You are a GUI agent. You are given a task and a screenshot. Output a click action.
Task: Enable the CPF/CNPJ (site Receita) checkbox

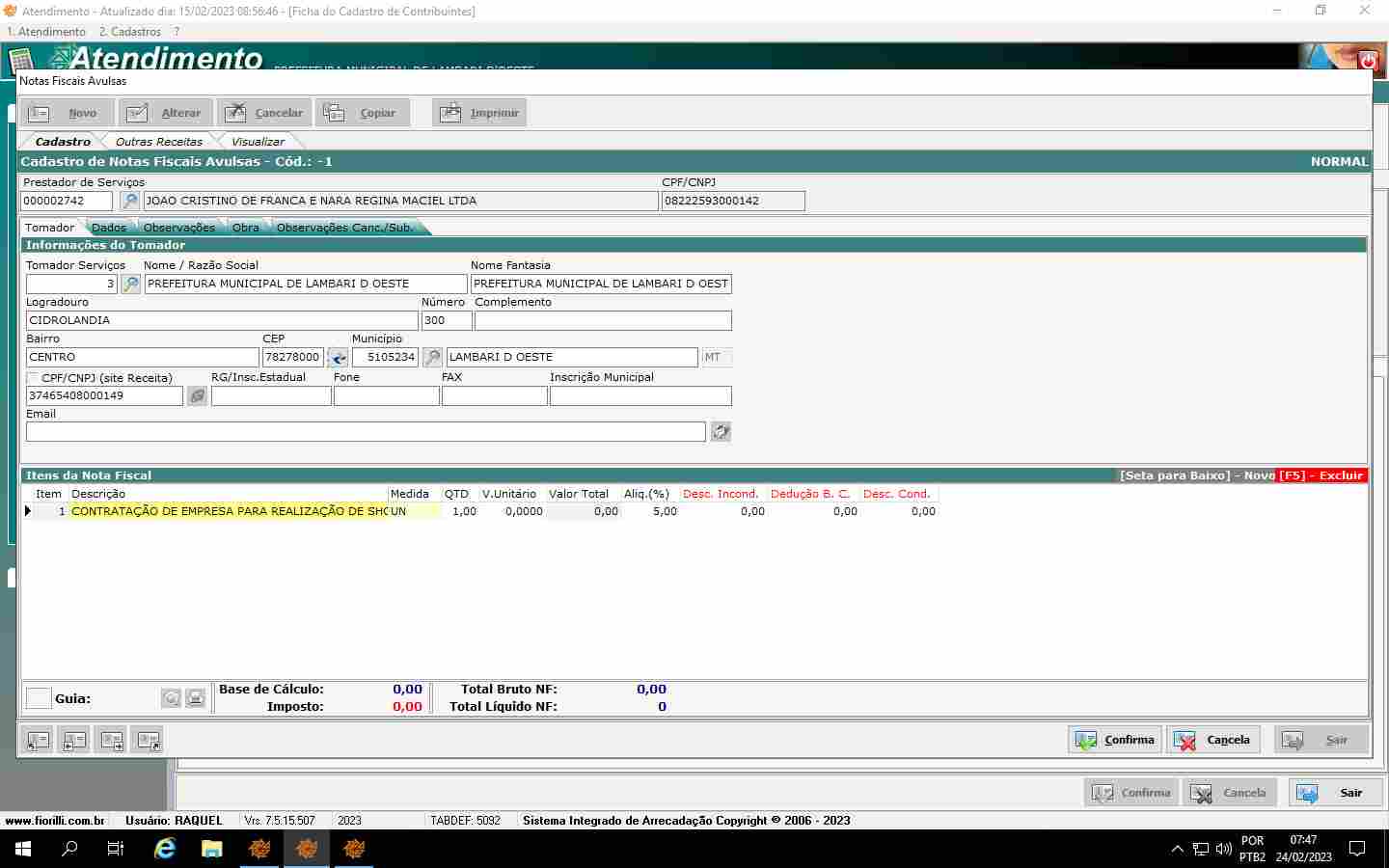click(33, 378)
